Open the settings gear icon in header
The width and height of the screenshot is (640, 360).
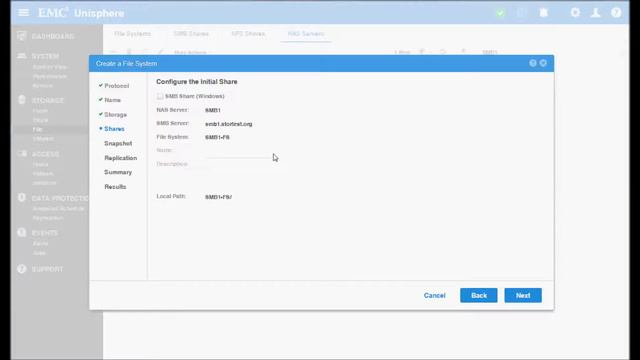point(575,13)
